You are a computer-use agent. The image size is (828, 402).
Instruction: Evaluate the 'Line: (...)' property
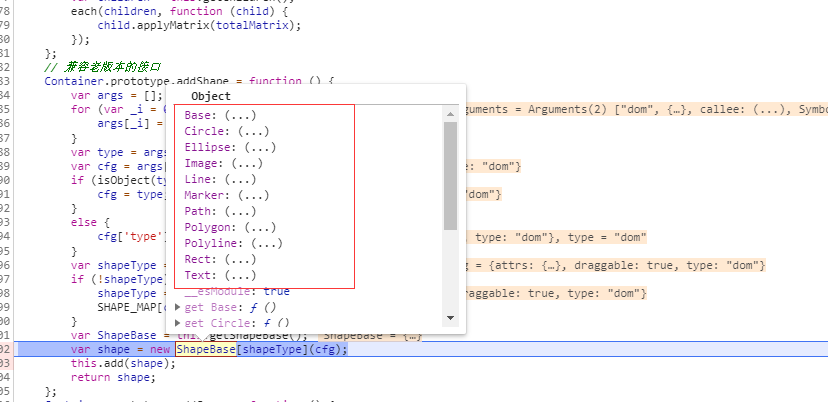(x=220, y=179)
